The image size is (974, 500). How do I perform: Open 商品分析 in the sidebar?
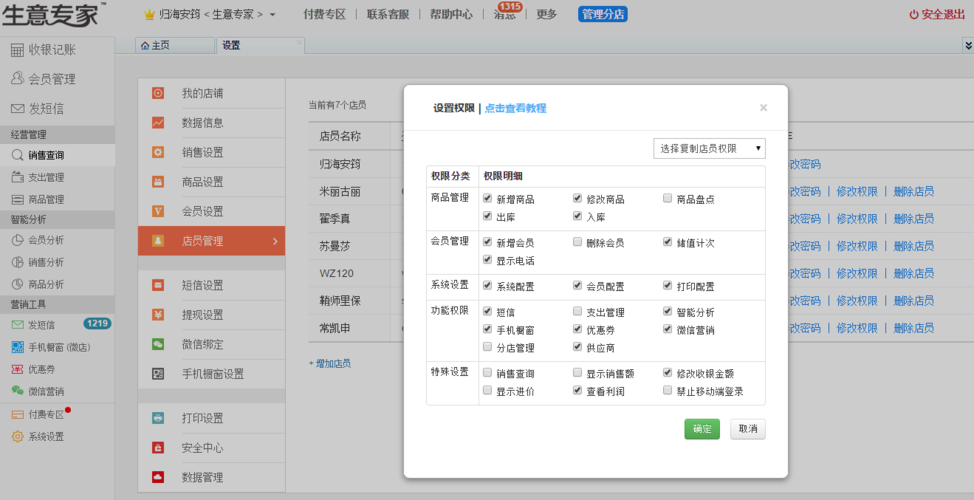click(x=38, y=284)
